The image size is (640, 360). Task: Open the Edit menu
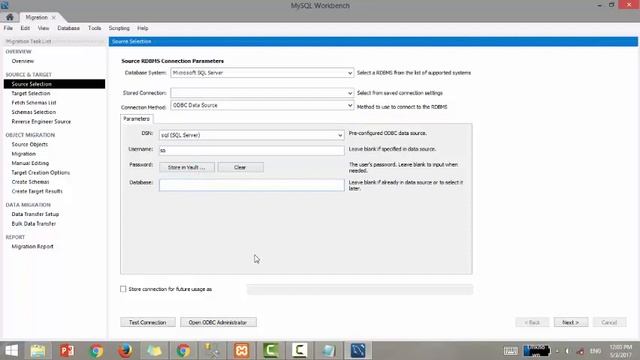[x=25, y=28]
